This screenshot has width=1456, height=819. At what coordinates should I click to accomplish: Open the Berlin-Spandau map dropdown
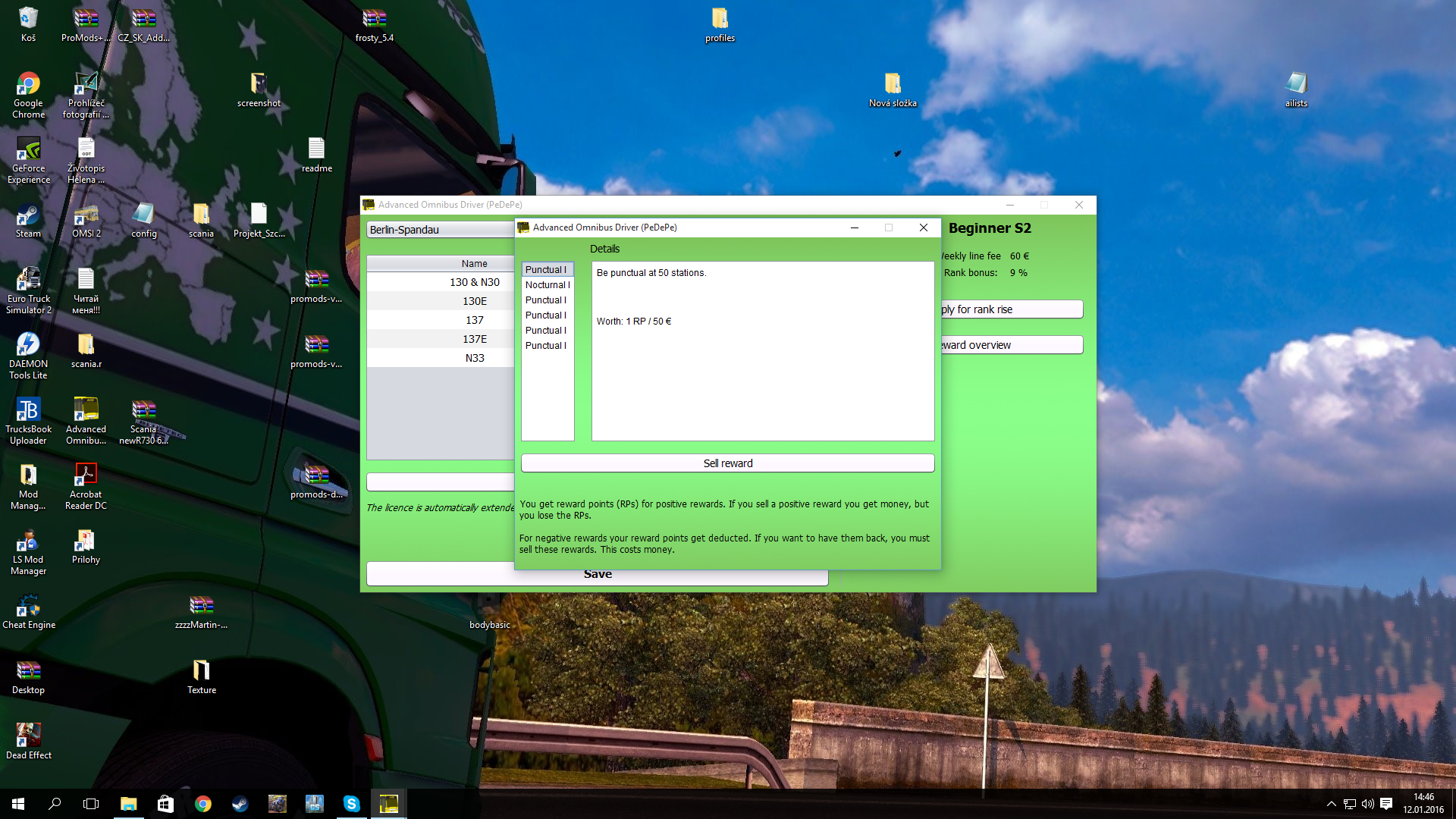coord(440,230)
